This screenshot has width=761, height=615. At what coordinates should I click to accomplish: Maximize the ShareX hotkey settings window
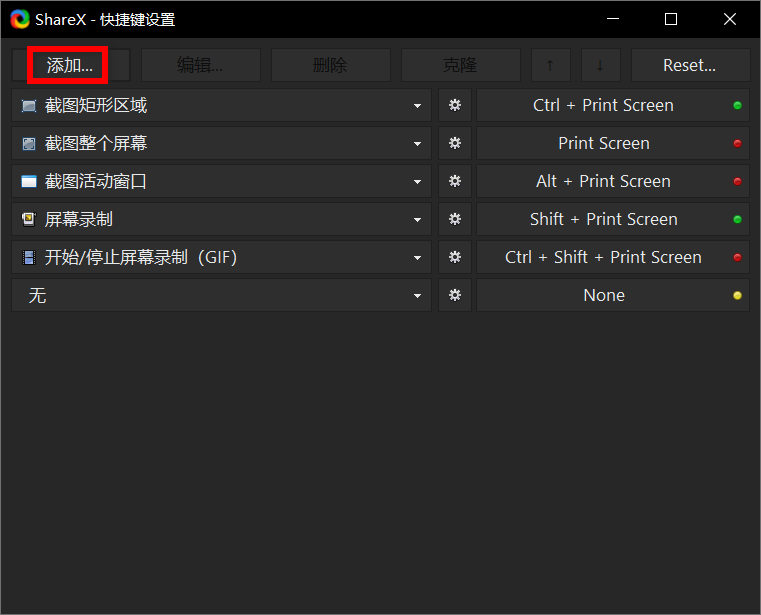coord(671,19)
